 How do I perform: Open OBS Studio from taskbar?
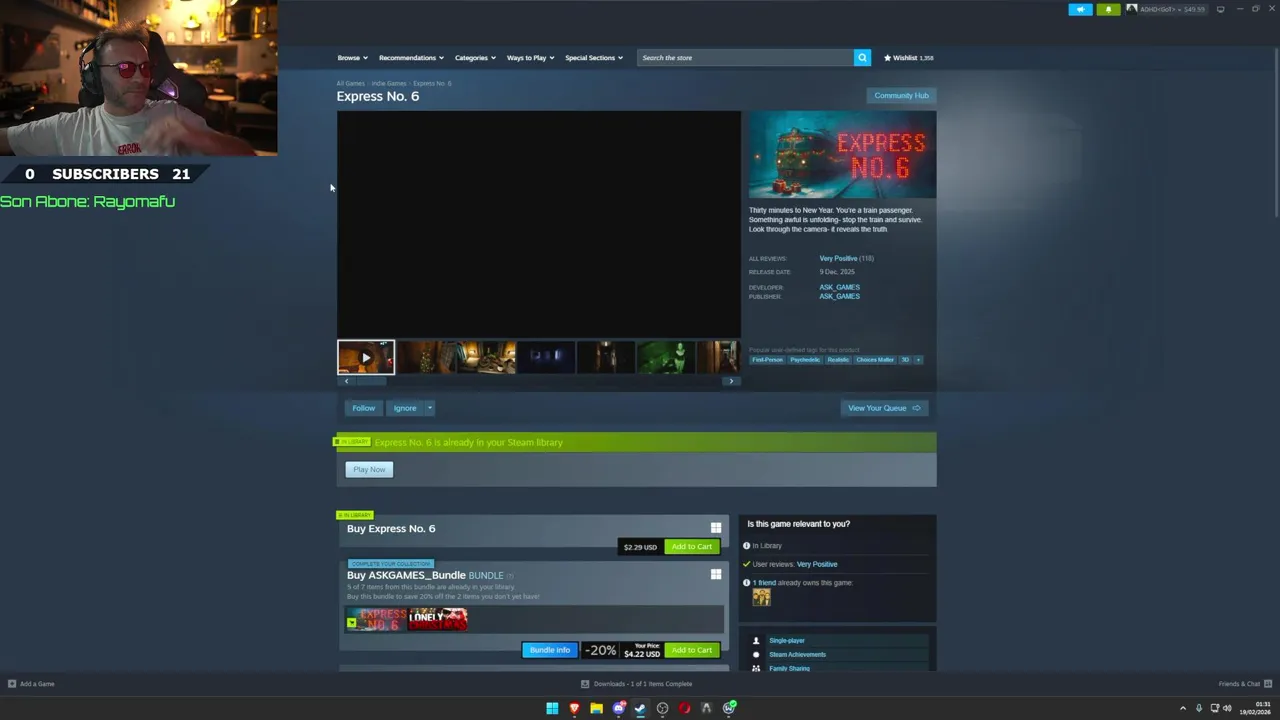(662, 708)
